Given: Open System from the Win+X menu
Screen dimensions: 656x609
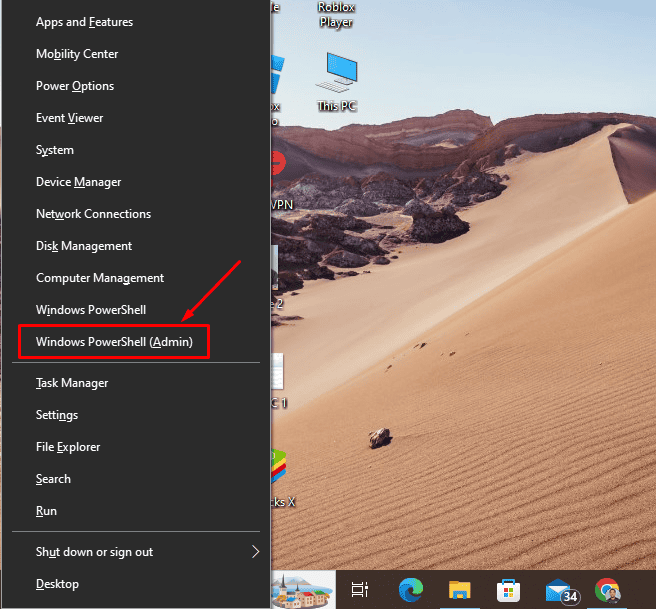Looking at the screenshot, I should [x=136, y=150].
